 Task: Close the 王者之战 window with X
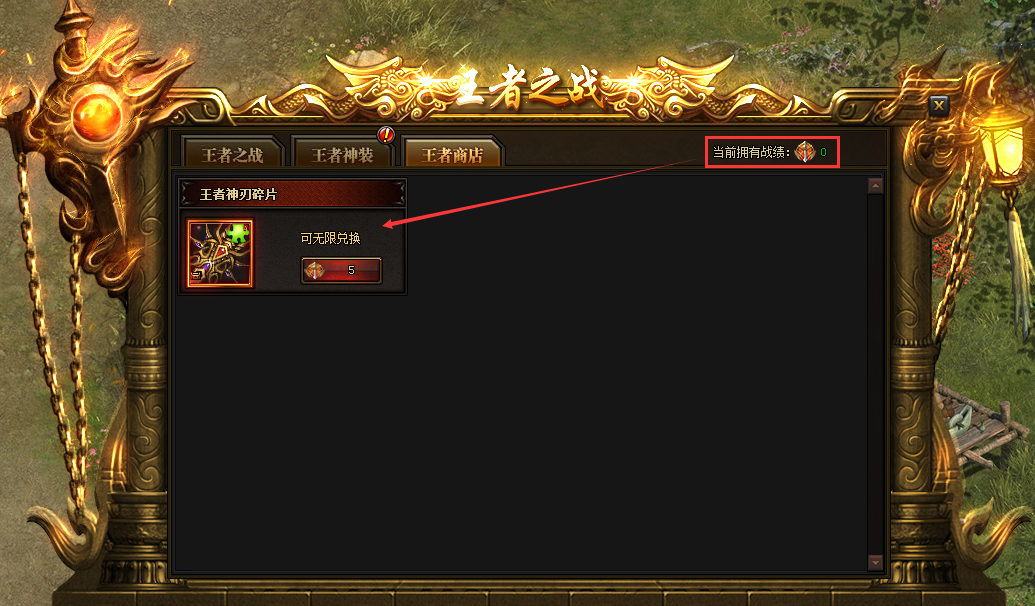[939, 105]
